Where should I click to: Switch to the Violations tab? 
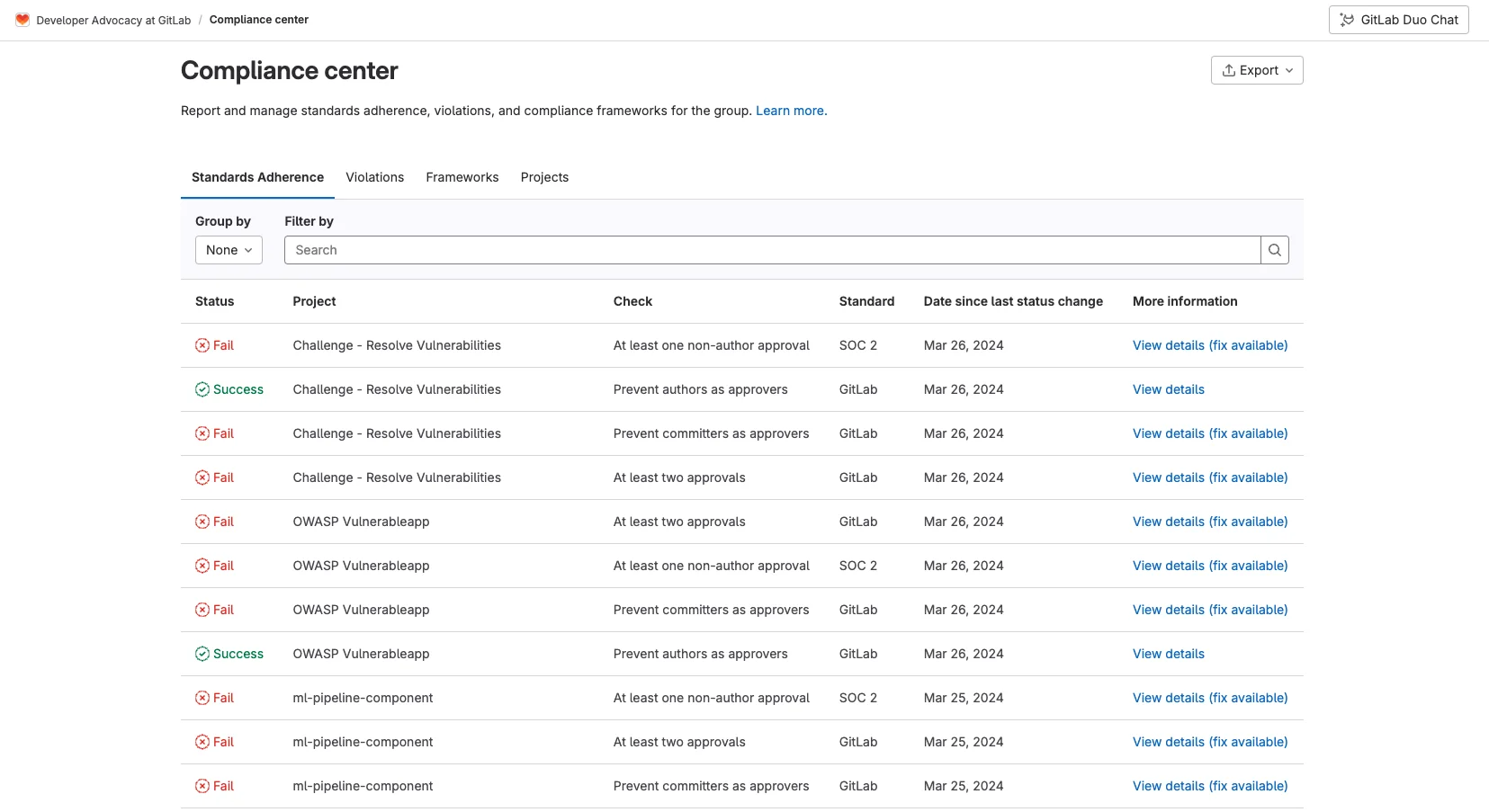(374, 177)
